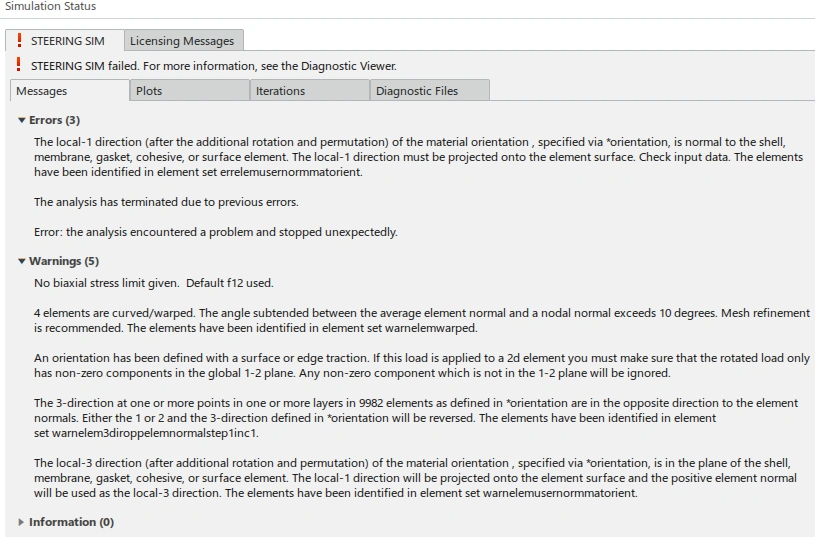815x537 pixels.
Task: Select the "No biaxial stress limit" warning
Action: (x=154, y=283)
